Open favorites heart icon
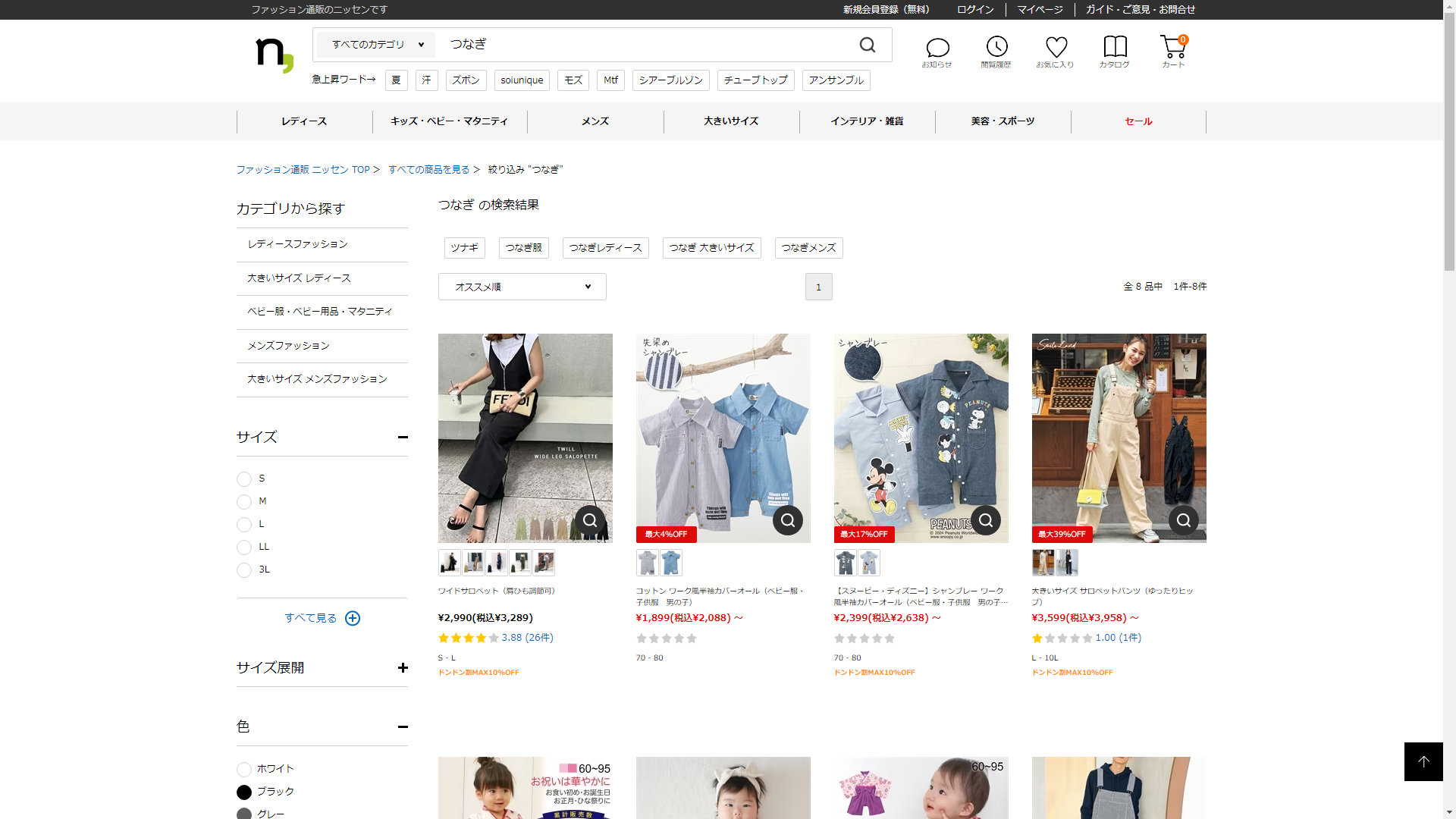The width and height of the screenshot is (1456, 819). point(1056,47)
